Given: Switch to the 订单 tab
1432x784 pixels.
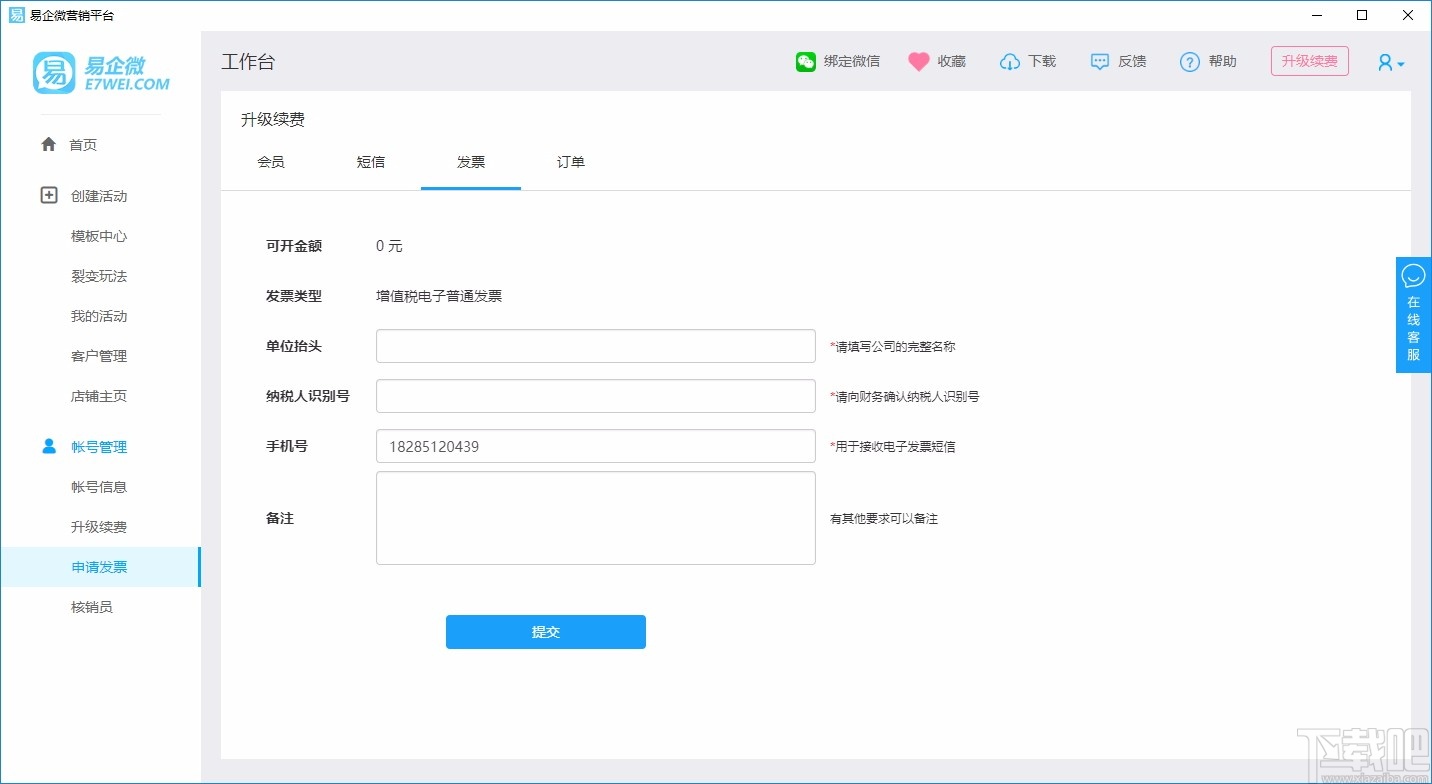Looking at the screenshot, I should pos(571,161).
